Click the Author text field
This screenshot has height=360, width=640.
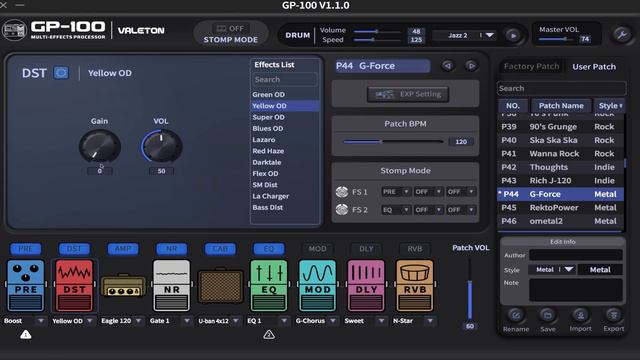[x=576, y=255]
